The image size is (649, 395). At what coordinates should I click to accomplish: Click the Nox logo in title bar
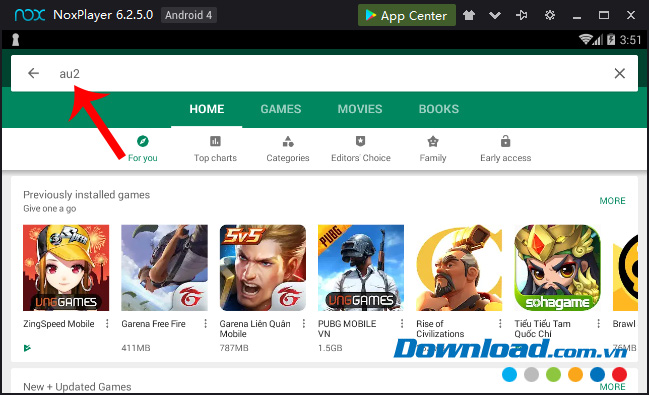[30, 15]
